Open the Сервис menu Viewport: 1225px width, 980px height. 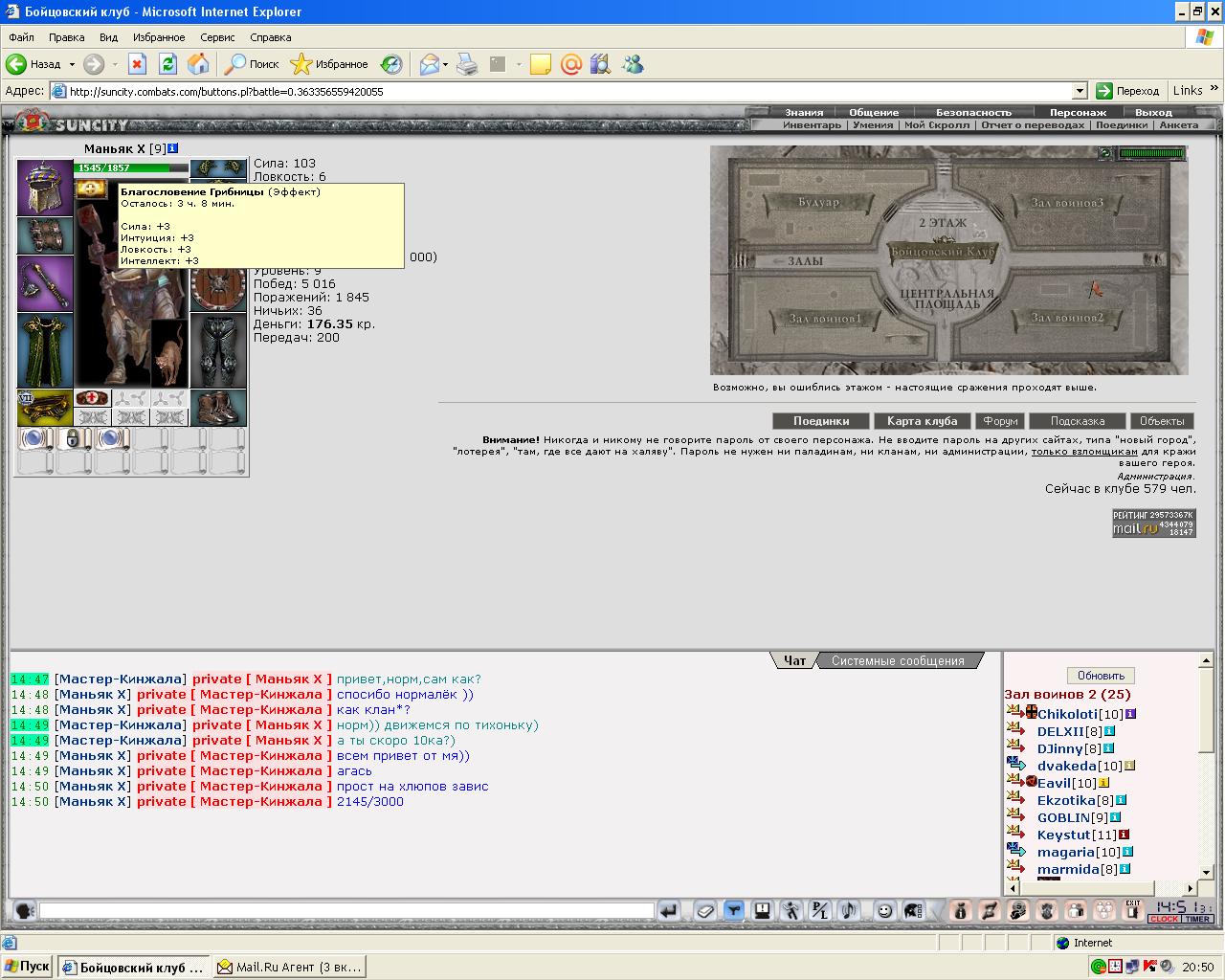[x=217, y=37]
